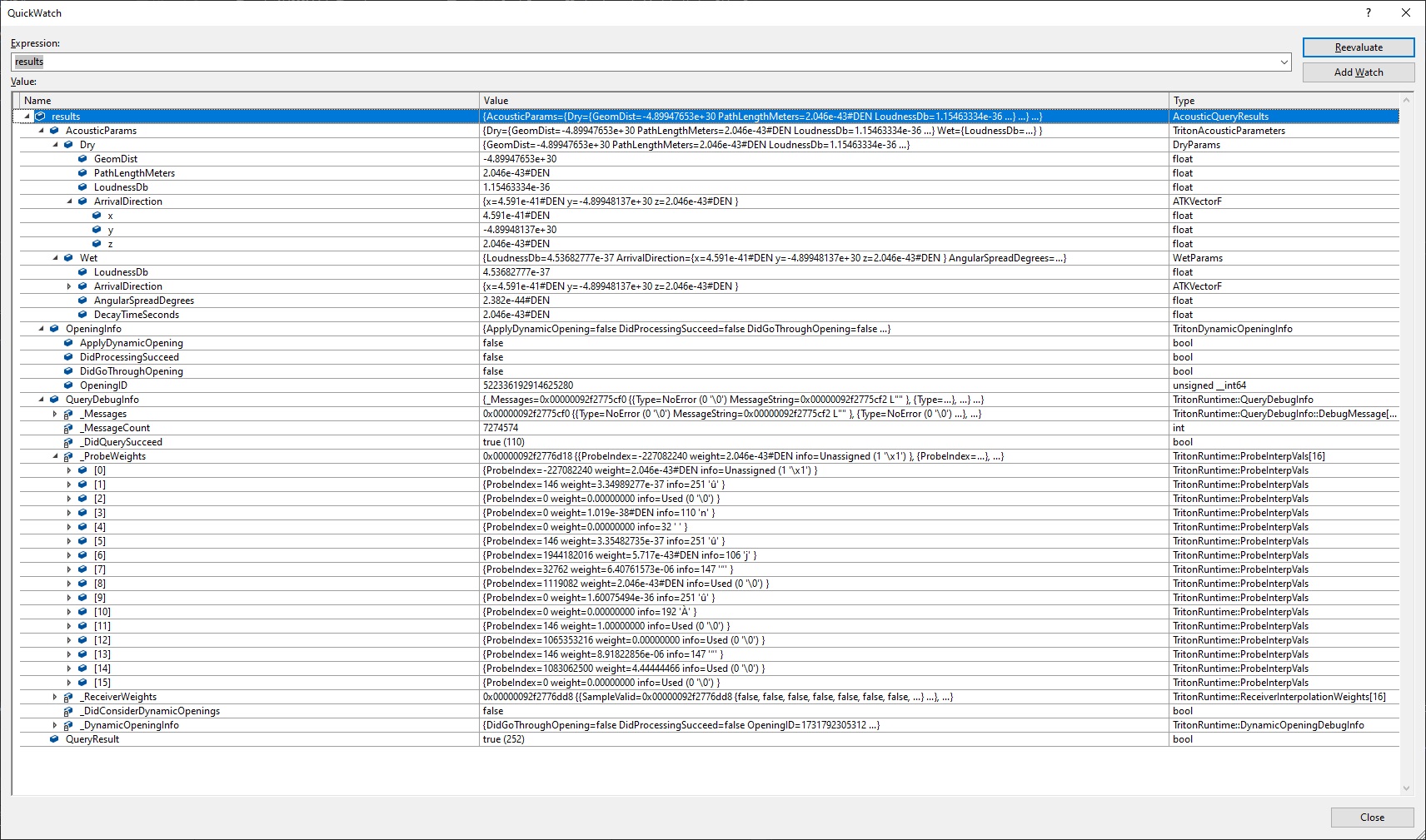Screen dimensions: 1426x840
Task: Click the private field icon next to _Messages
Action: pos(68,414)
